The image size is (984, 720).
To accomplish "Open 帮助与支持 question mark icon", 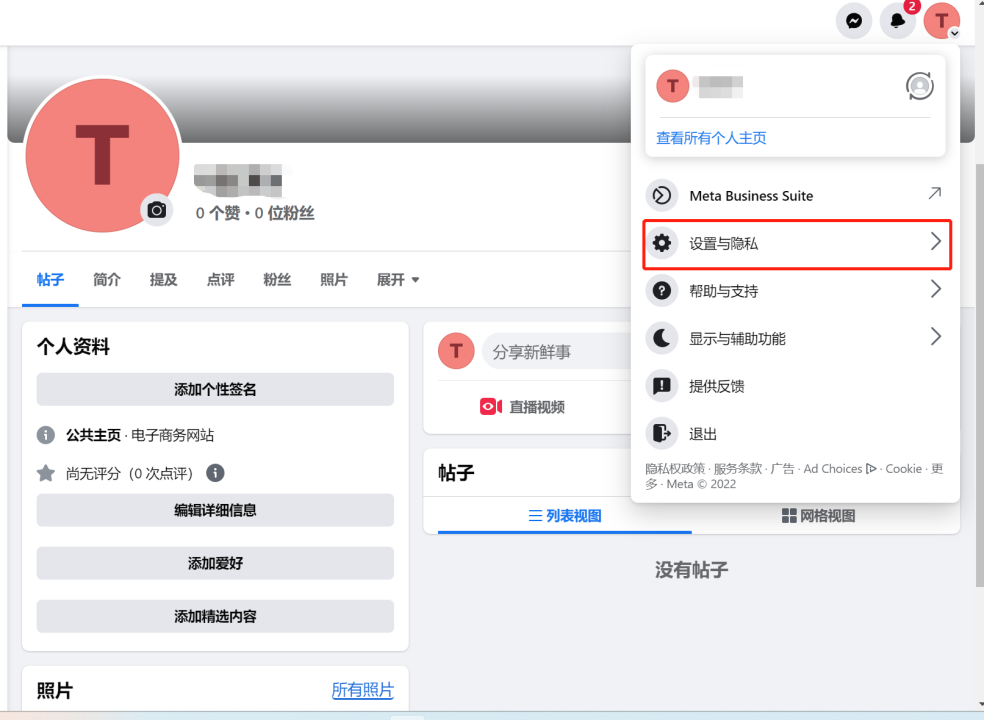I will 662,289.
